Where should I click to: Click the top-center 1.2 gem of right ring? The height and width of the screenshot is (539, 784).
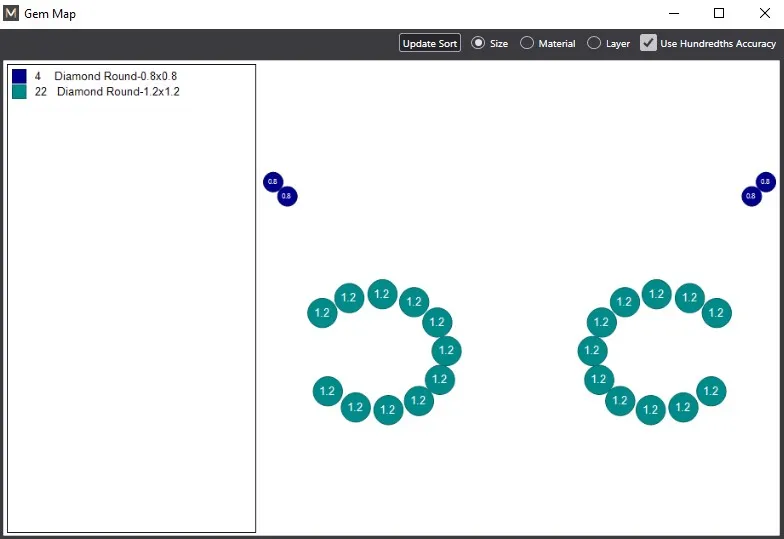coord(656,294)
